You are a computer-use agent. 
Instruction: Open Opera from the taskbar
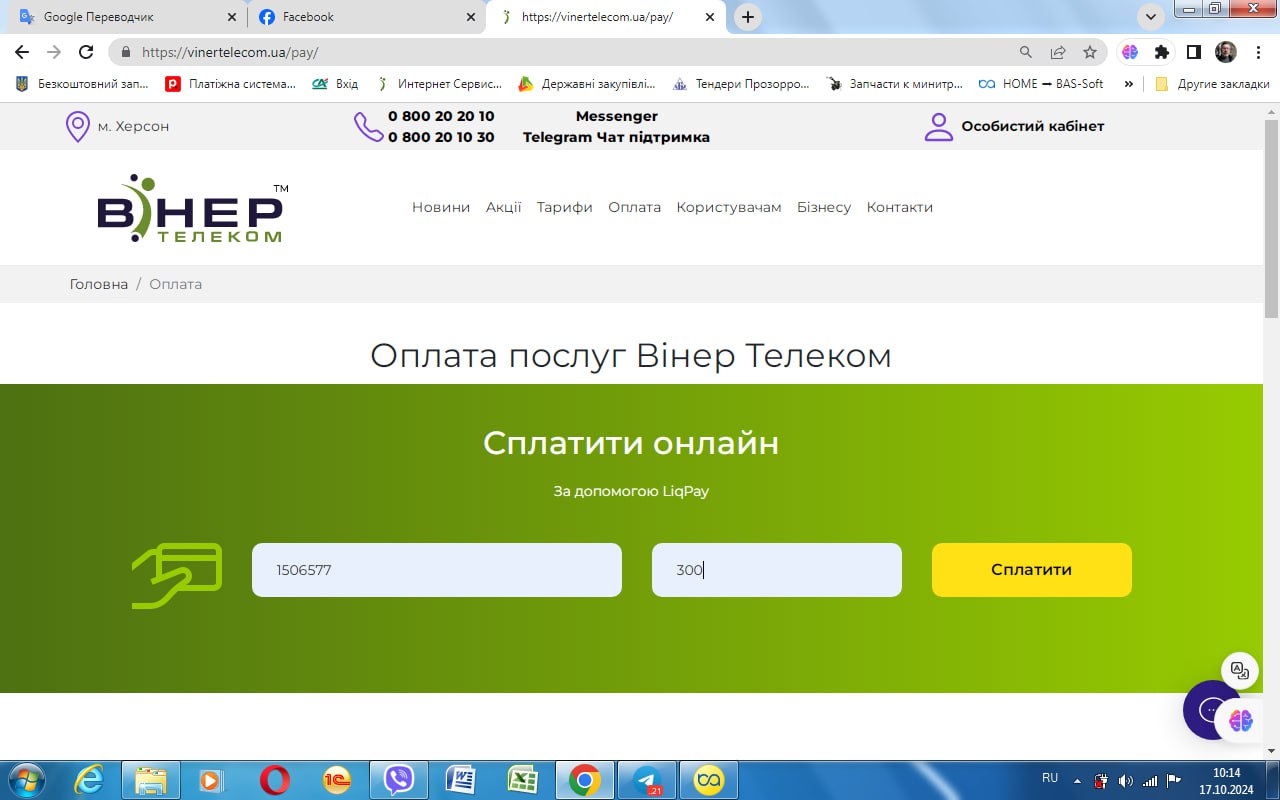tap(275, 780)
